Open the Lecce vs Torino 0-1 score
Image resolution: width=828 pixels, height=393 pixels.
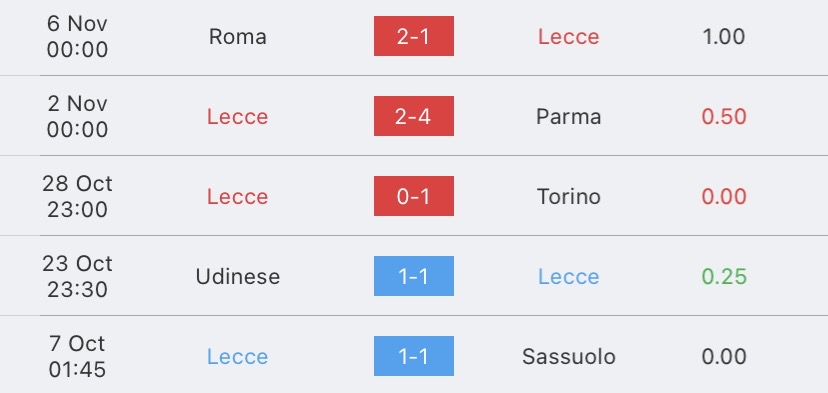pyautogui.click(x=413, y=196)
